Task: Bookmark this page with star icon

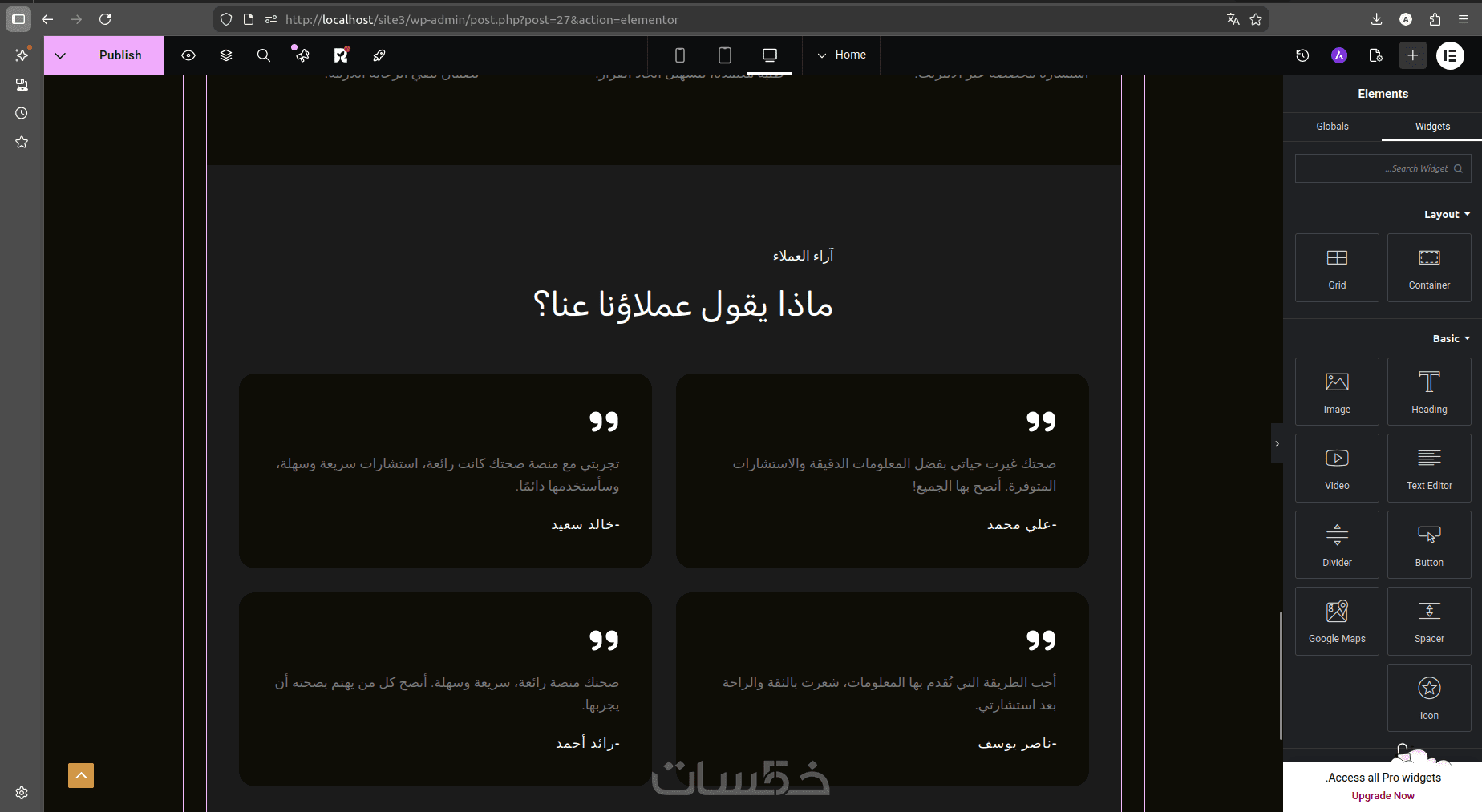Action: tap(1256, 19)
